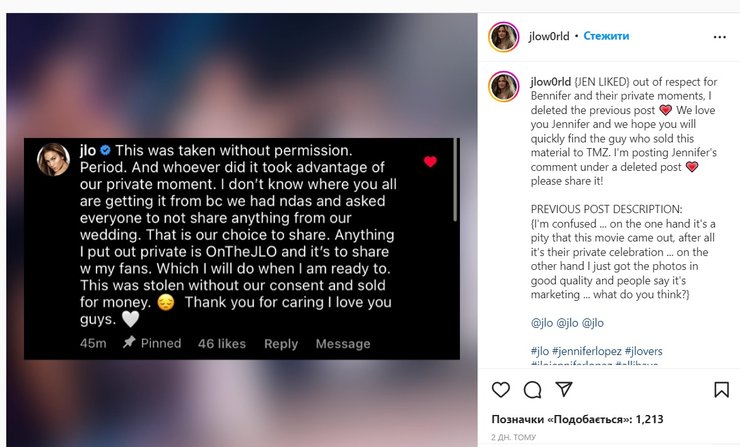Click the Reply text under the comment
Image resolution: width=740 pixels, height=447 pixels.
tap(281, 343)
